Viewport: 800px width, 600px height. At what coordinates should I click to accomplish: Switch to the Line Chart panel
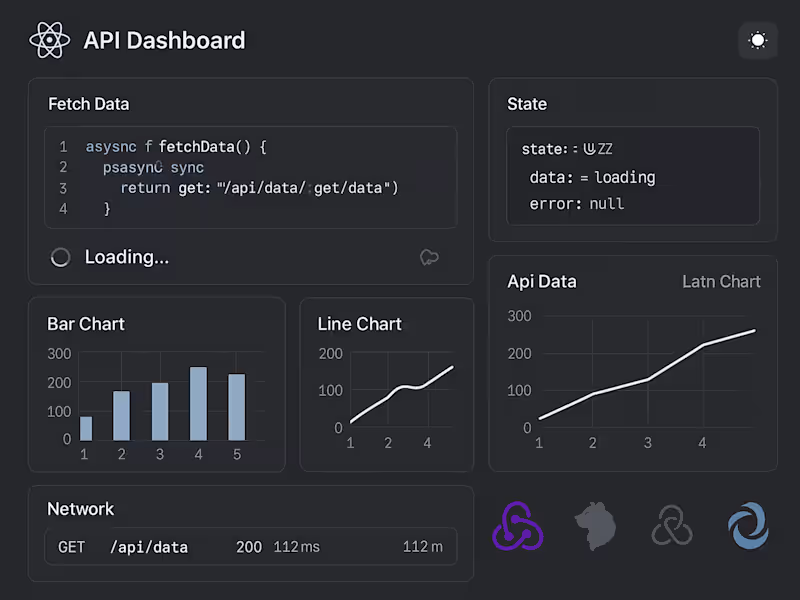[359, 323]
